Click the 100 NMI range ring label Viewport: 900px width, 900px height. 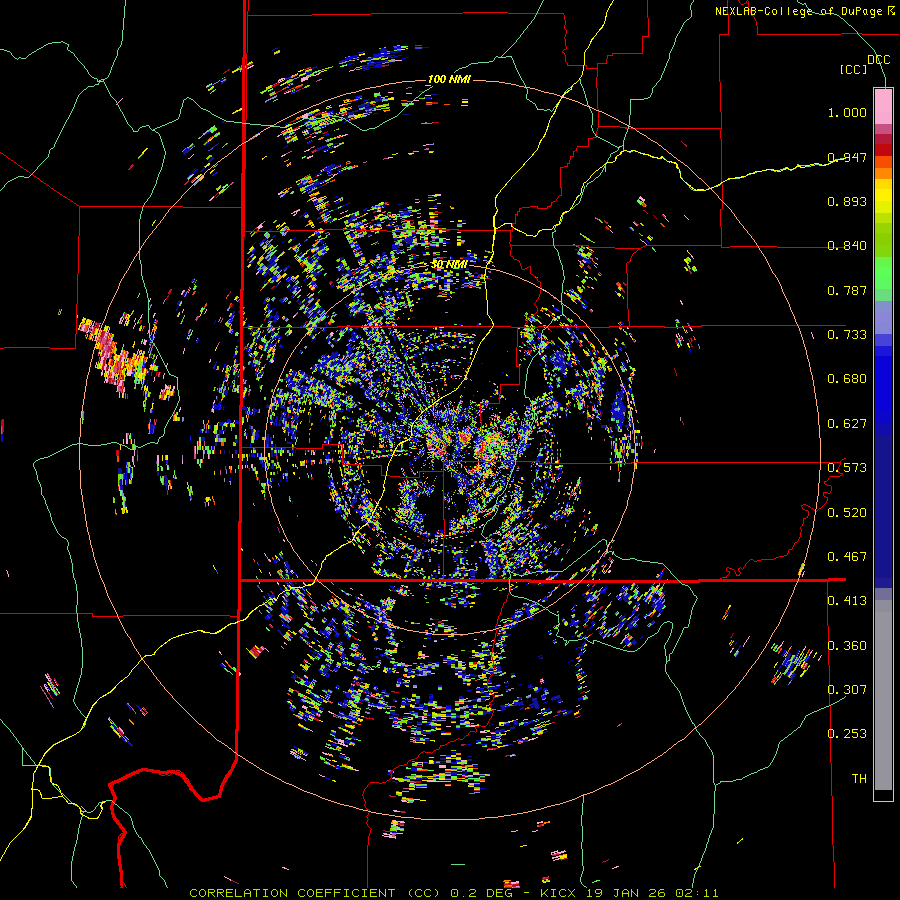tap(449, 79)
